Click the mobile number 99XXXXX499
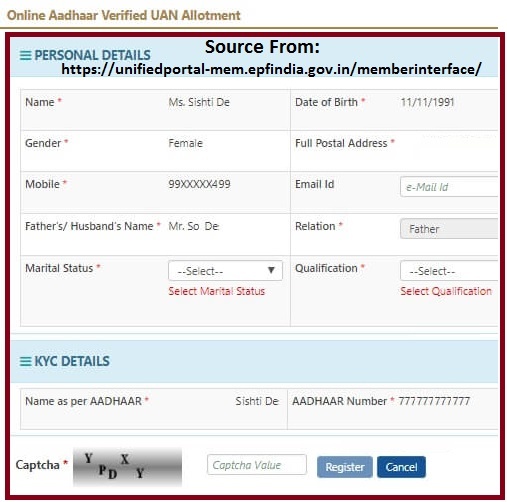 tap(199, 184)
